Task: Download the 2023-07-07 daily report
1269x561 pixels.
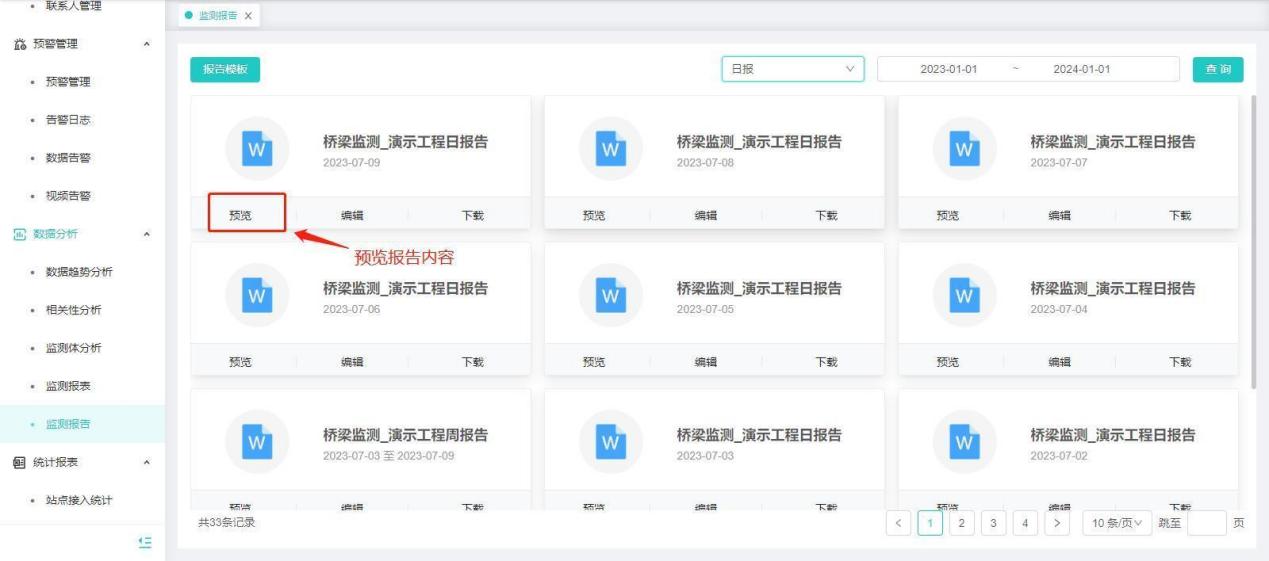Action: pos(1180,215)
